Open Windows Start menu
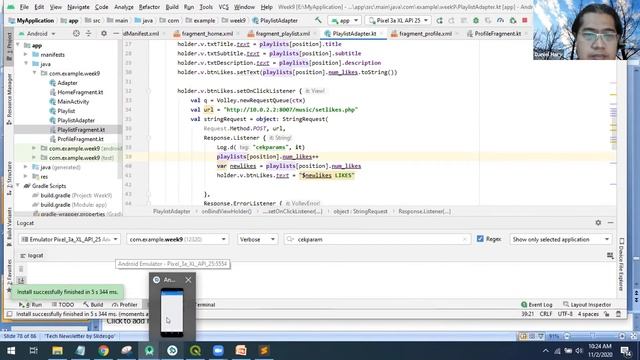Viewport: 640px width, 360px height. click(x=11, y=351)
